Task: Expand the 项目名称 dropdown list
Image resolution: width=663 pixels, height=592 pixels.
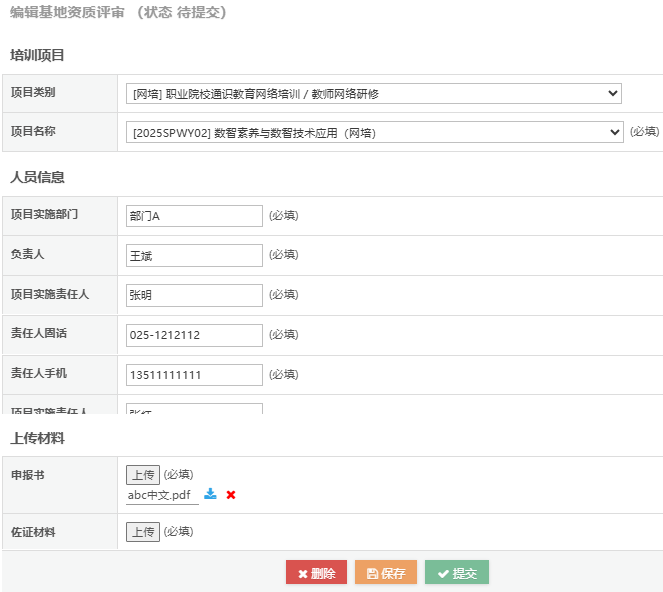Action: 374,132
